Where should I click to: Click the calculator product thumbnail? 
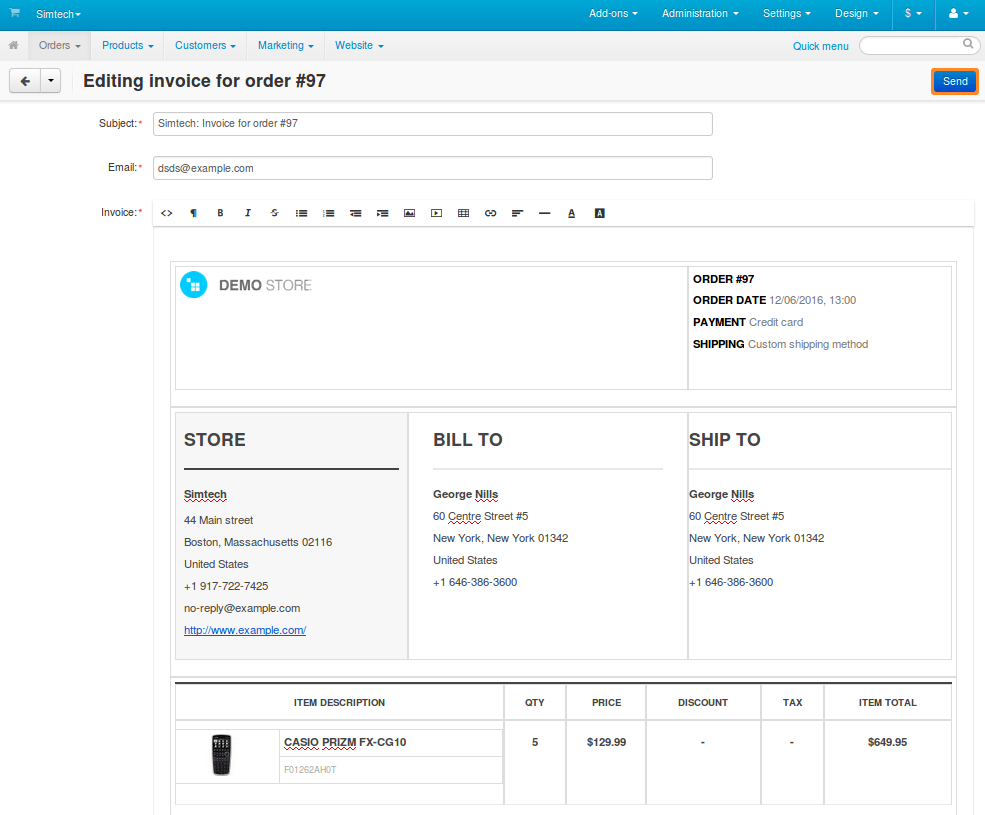pyautogui.click(x=221, y=755)
